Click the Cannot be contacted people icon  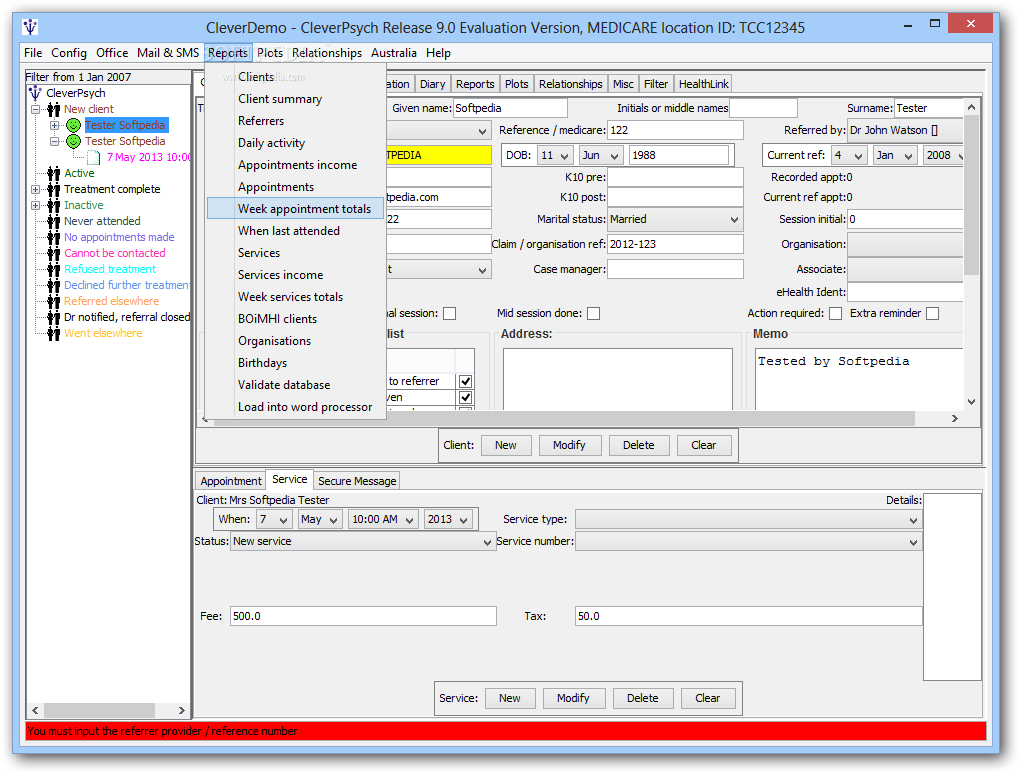54,253
